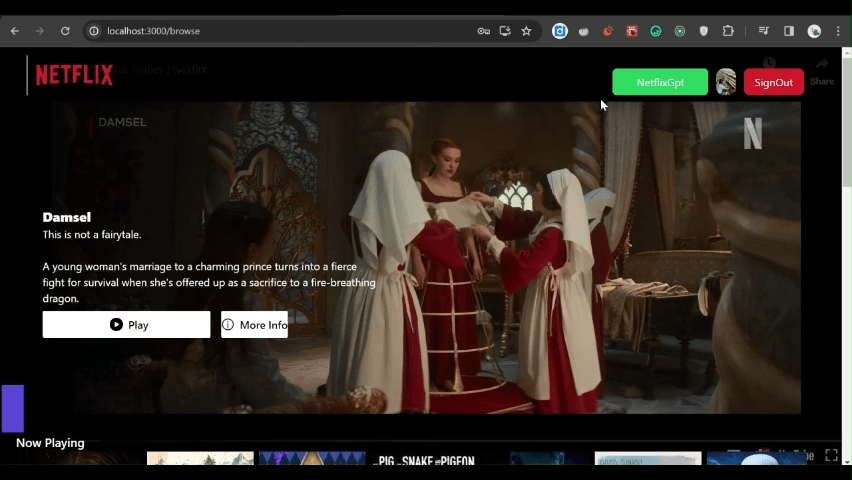
Task: View site information icon in address bar
Action: 94,31
